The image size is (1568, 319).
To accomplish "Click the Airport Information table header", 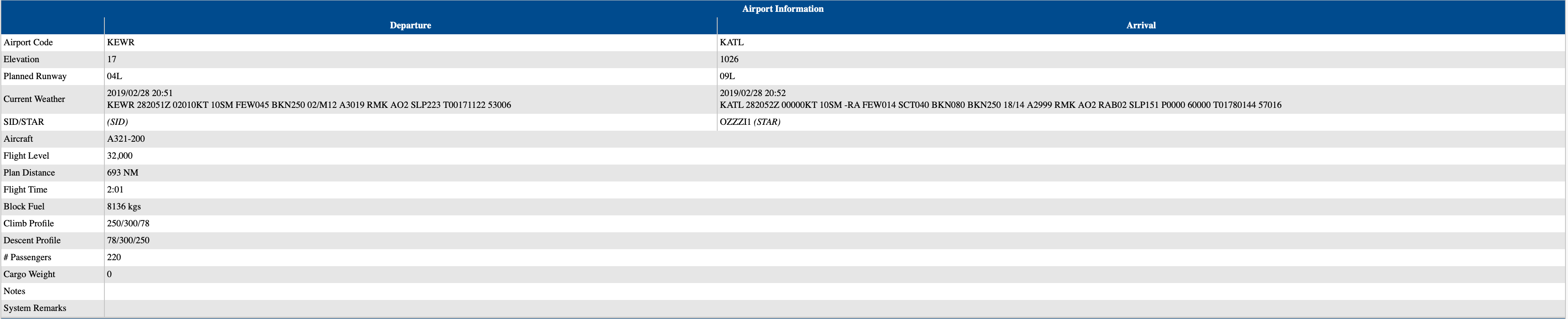I will [x=782, y=8].
